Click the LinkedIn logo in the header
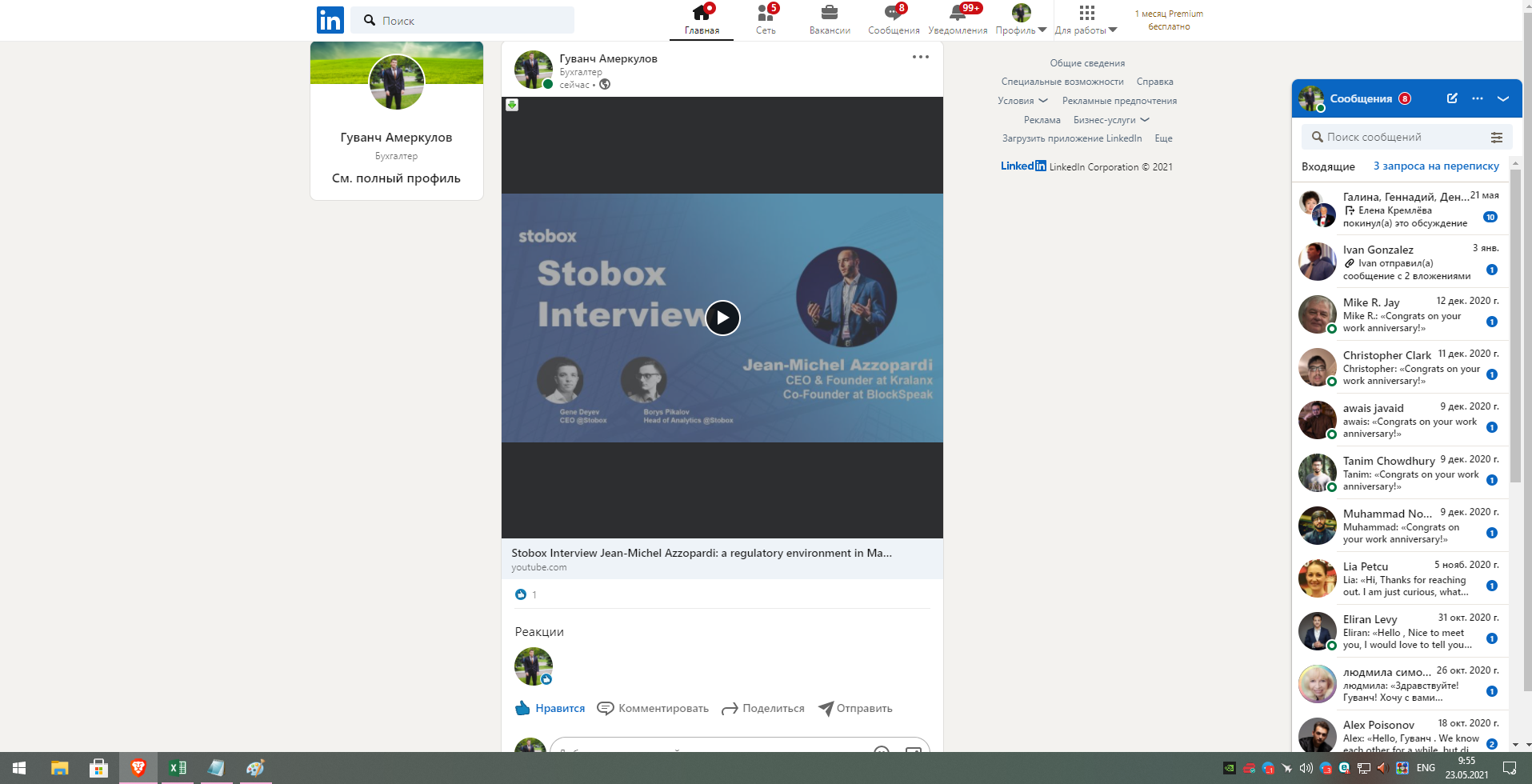The width and height of the screenshot is (1532, 784). [330, 20]
